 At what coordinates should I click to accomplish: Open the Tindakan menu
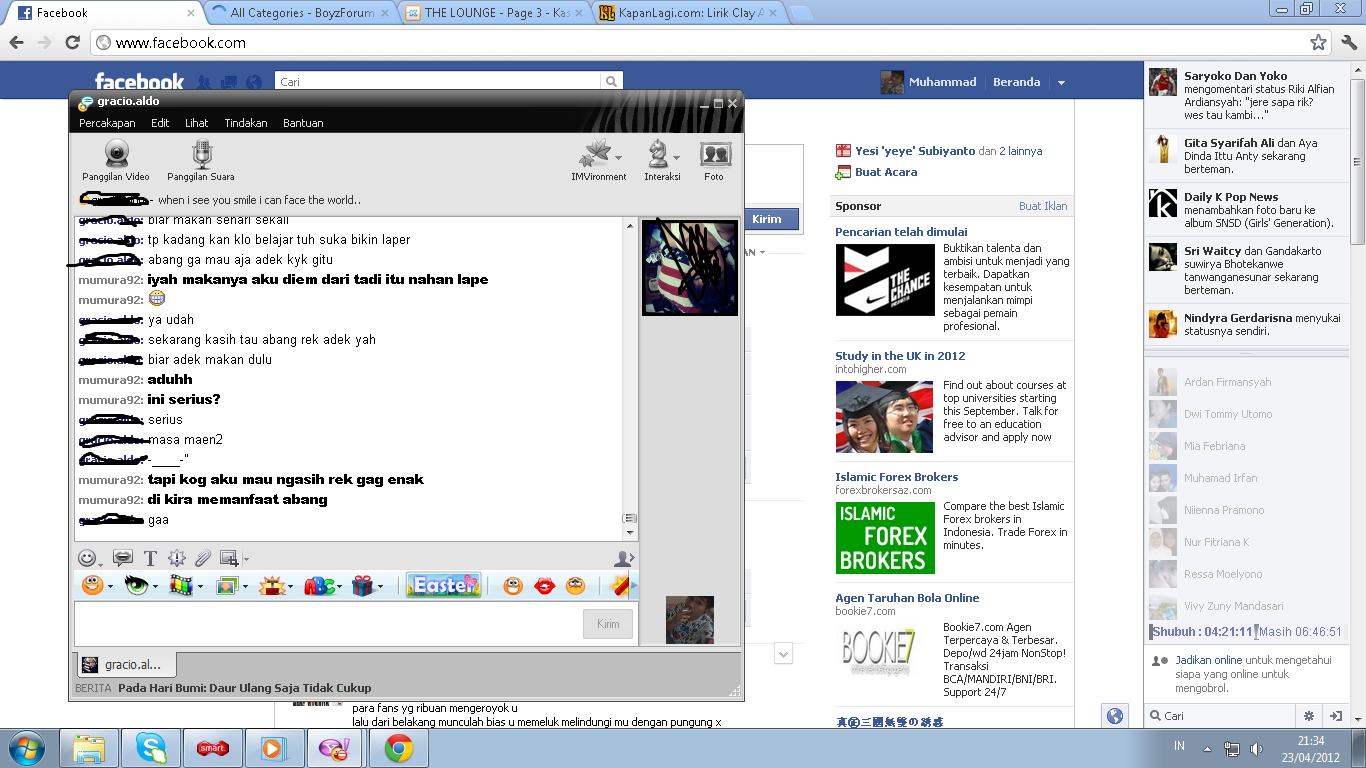click(x=246, y=123)
